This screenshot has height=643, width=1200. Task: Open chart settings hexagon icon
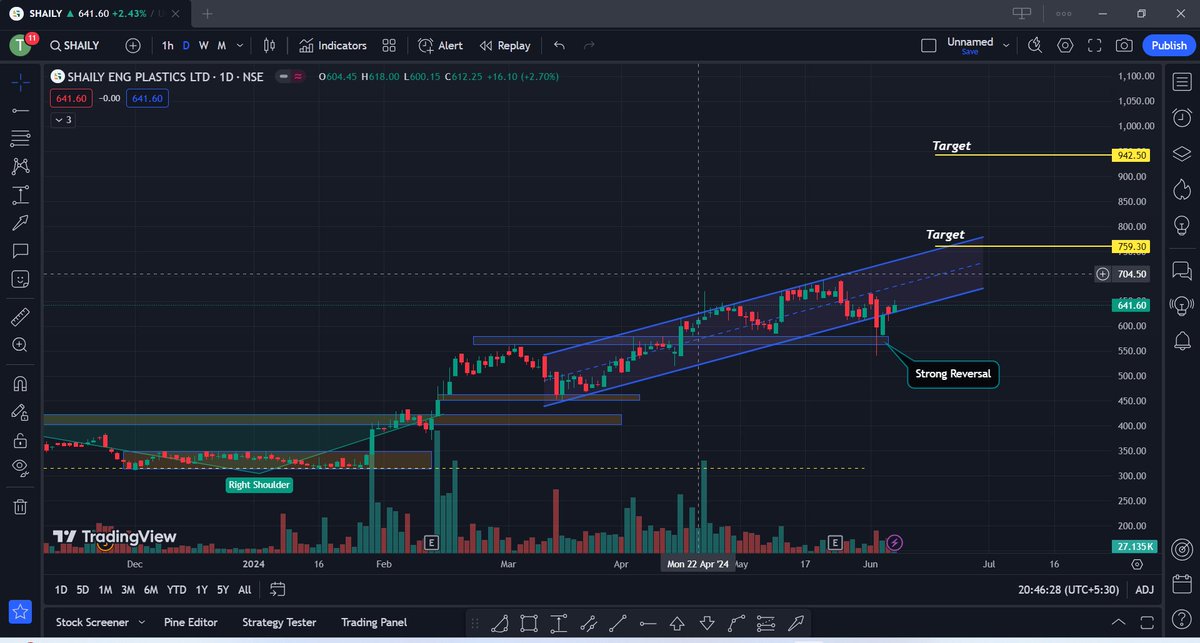1065,45
